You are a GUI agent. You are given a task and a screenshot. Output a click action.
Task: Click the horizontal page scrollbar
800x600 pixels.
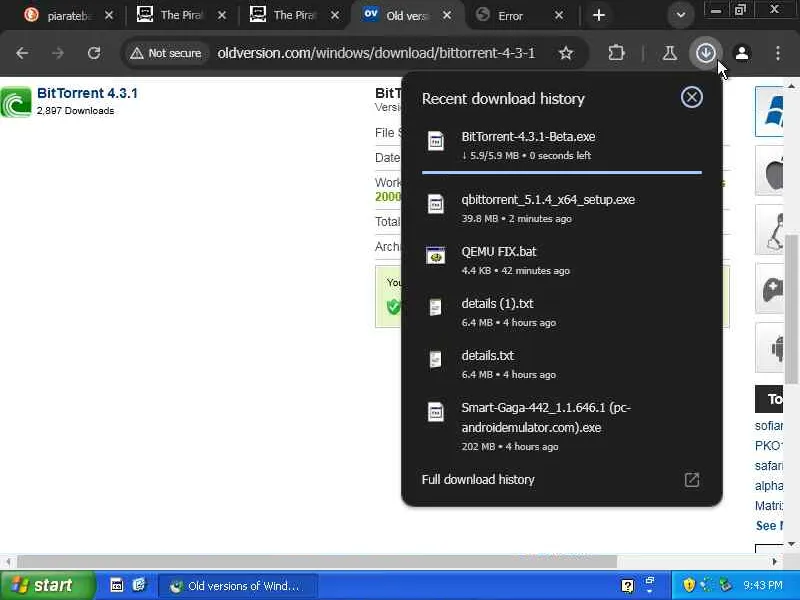pyautogui.click(x=317, y=562)
